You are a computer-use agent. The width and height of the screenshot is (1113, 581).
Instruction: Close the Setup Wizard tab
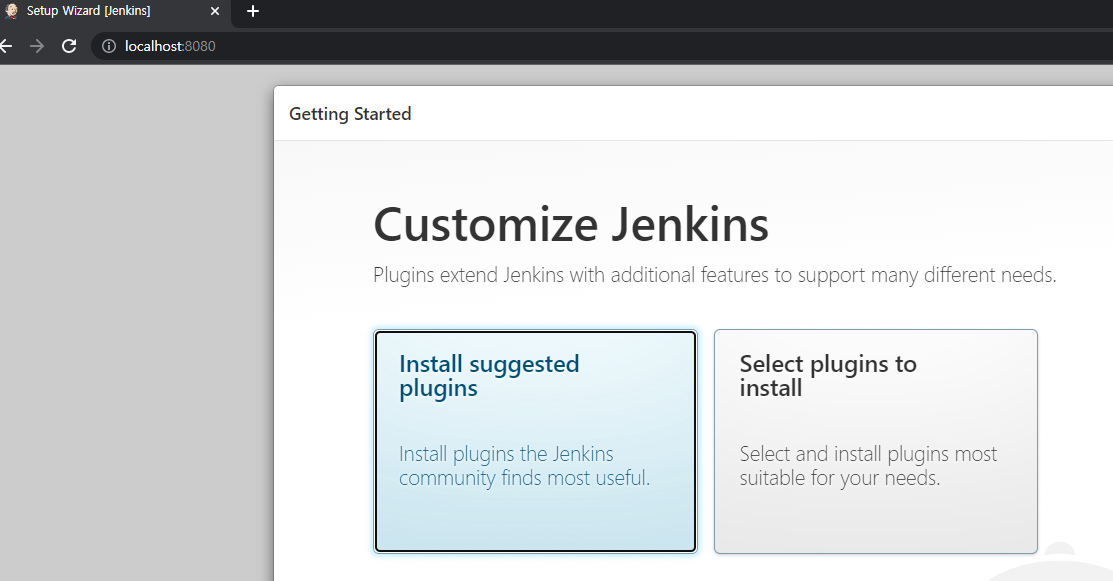(214, 11)
